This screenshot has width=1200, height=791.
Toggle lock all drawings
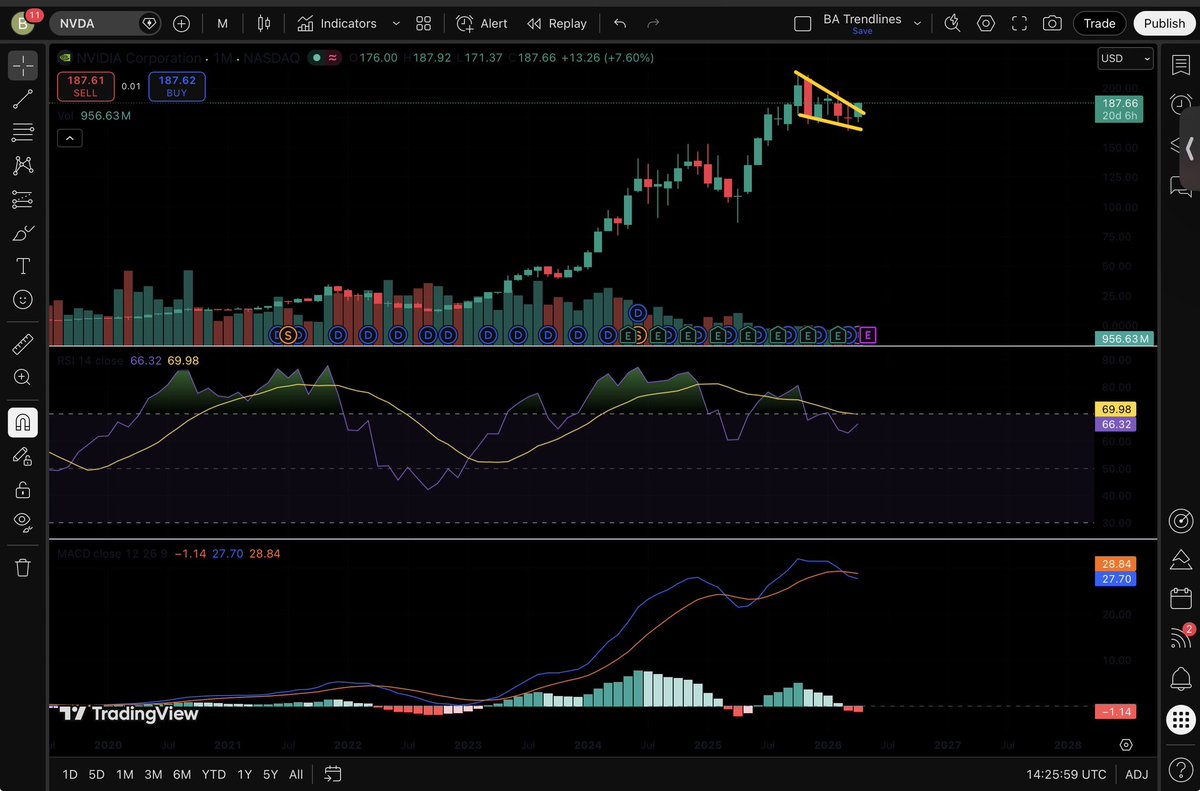pos(23,489)
